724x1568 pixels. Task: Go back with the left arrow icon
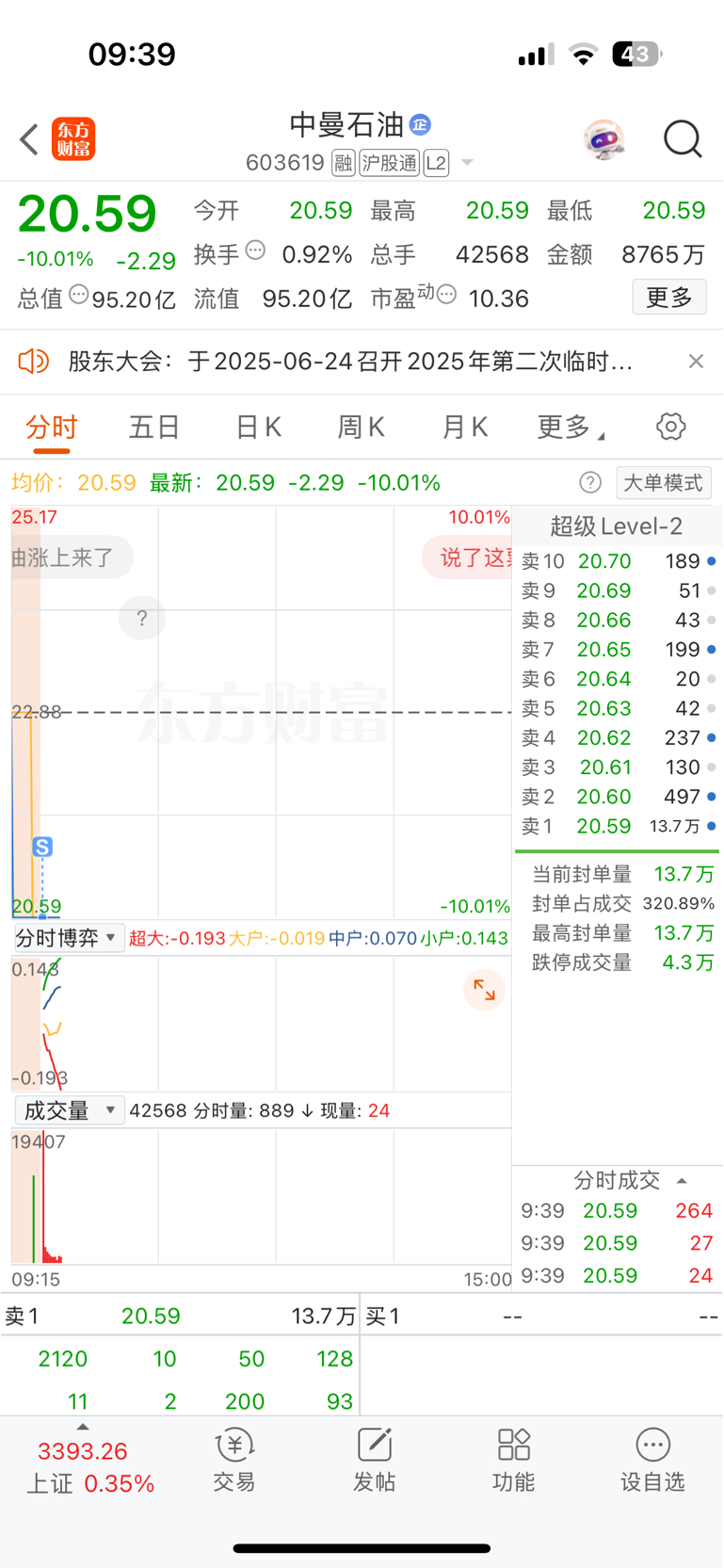29,139
